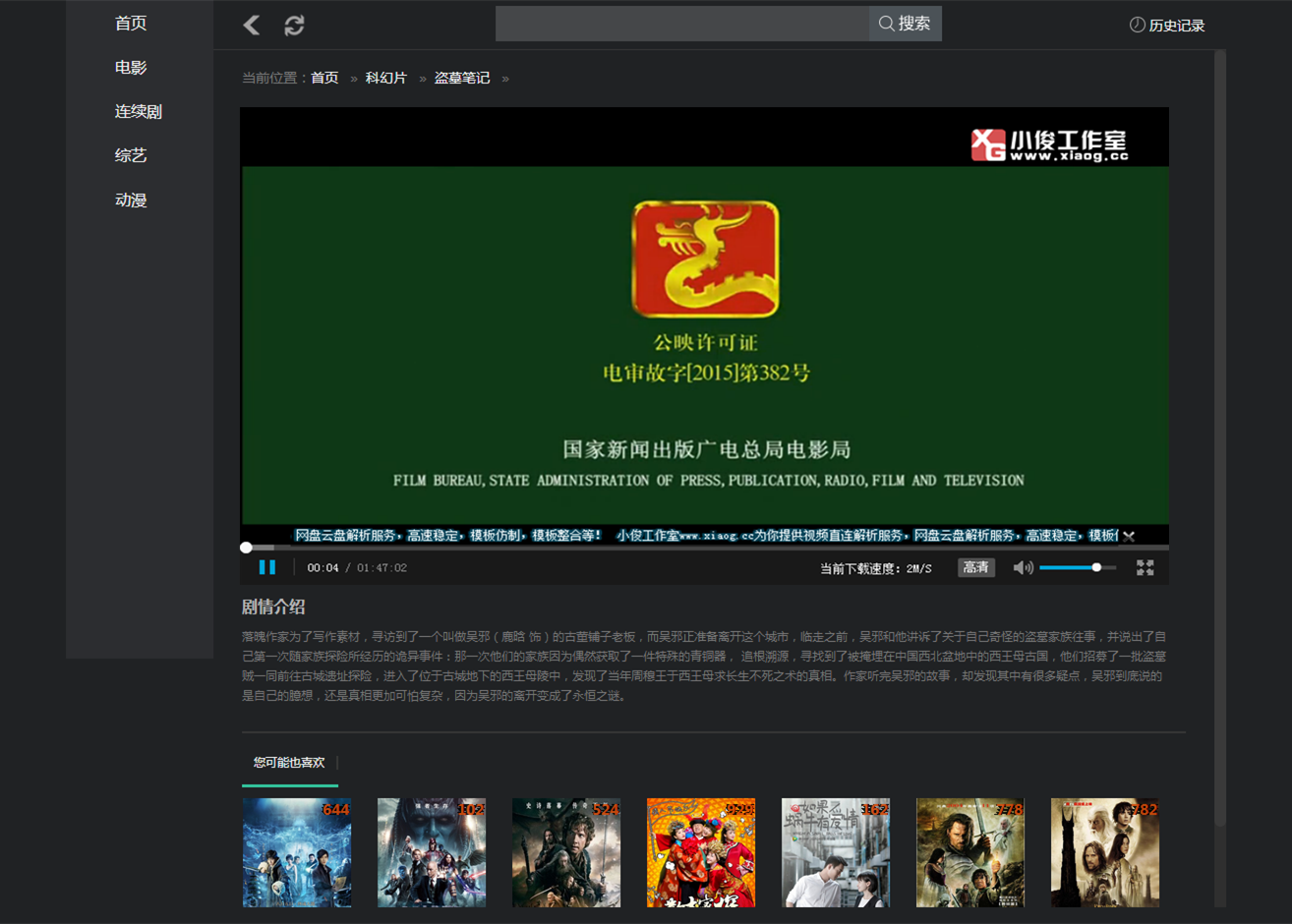Click the 小俊工作室 logo in video

(1049, 144)
